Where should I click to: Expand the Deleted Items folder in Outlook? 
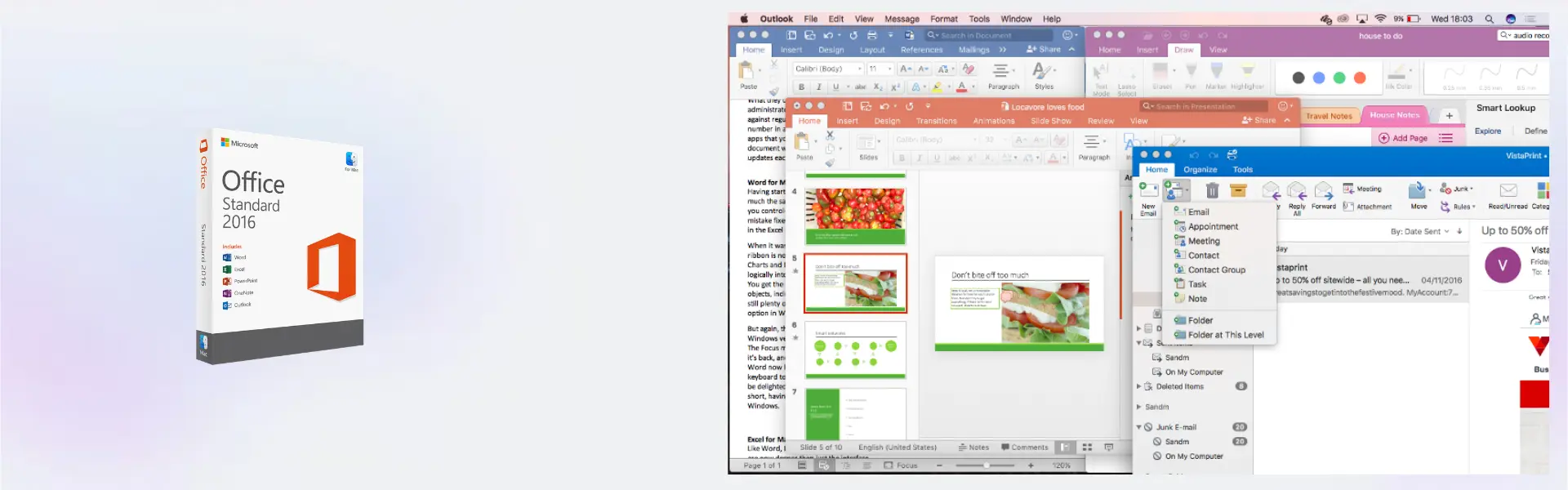click(x=1139, y=386)
